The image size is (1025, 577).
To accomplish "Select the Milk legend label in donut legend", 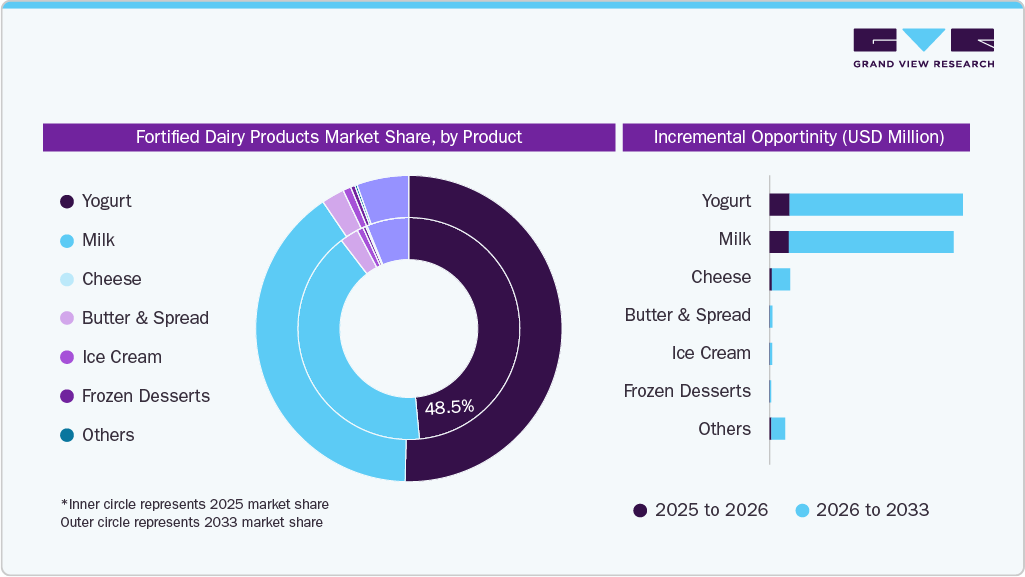I will [98, 240].
